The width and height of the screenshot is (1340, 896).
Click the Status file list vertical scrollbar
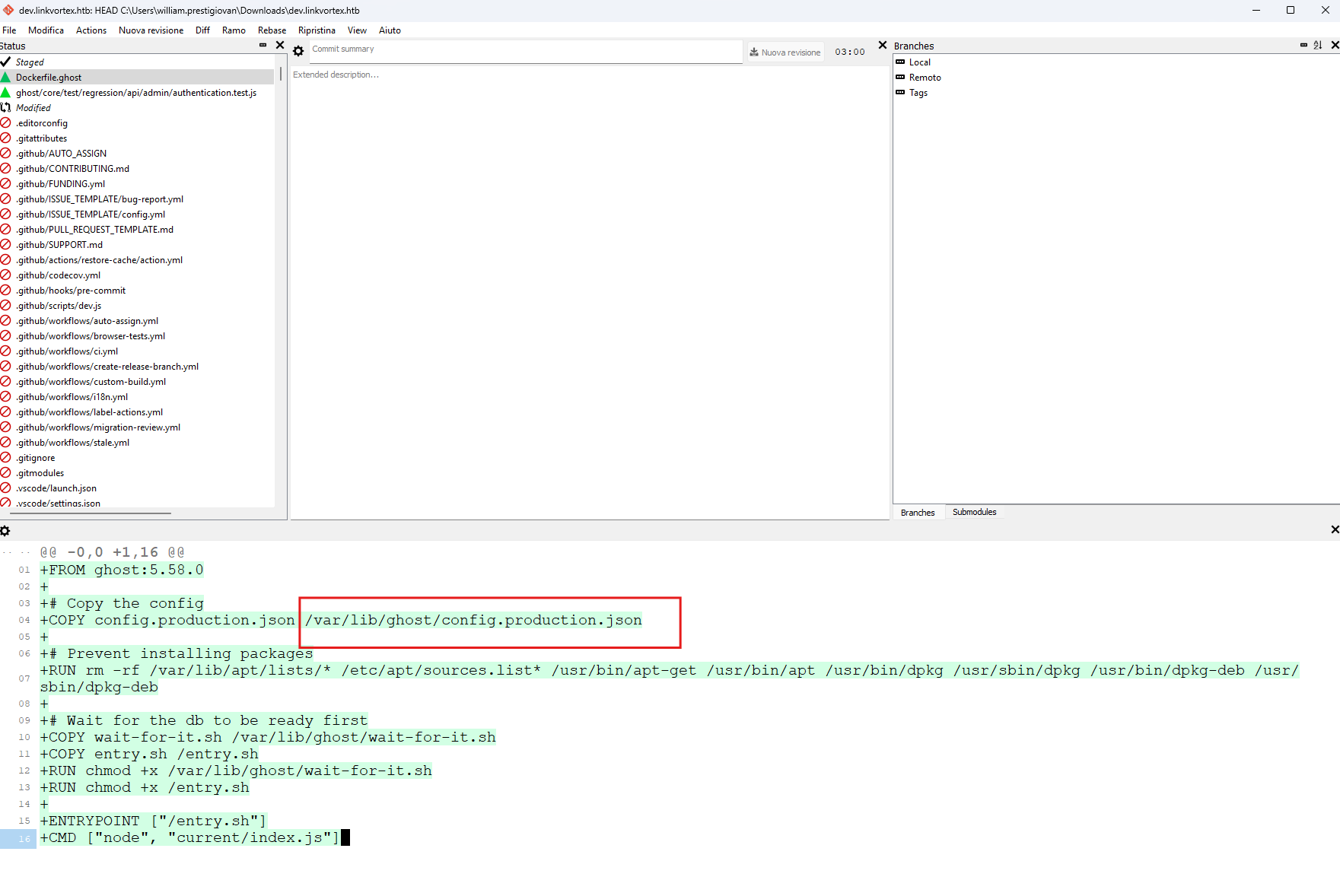pos(281,75)
